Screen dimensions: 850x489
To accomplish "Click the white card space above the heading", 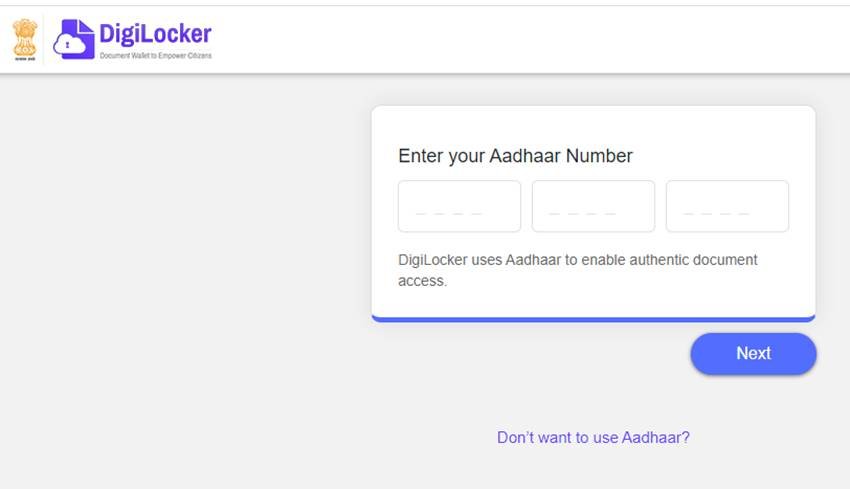I will tap(593, 124).
